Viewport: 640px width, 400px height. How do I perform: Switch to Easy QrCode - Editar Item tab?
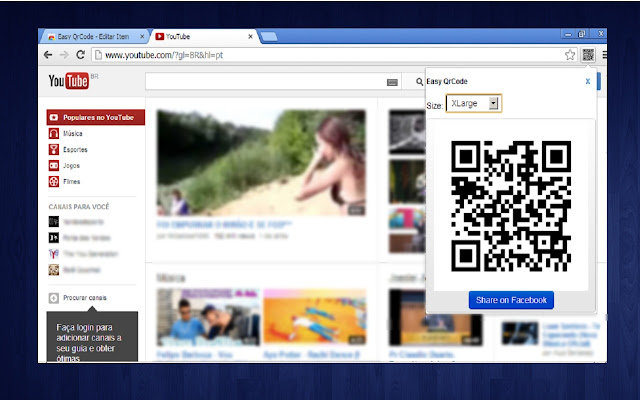(93, 36)
